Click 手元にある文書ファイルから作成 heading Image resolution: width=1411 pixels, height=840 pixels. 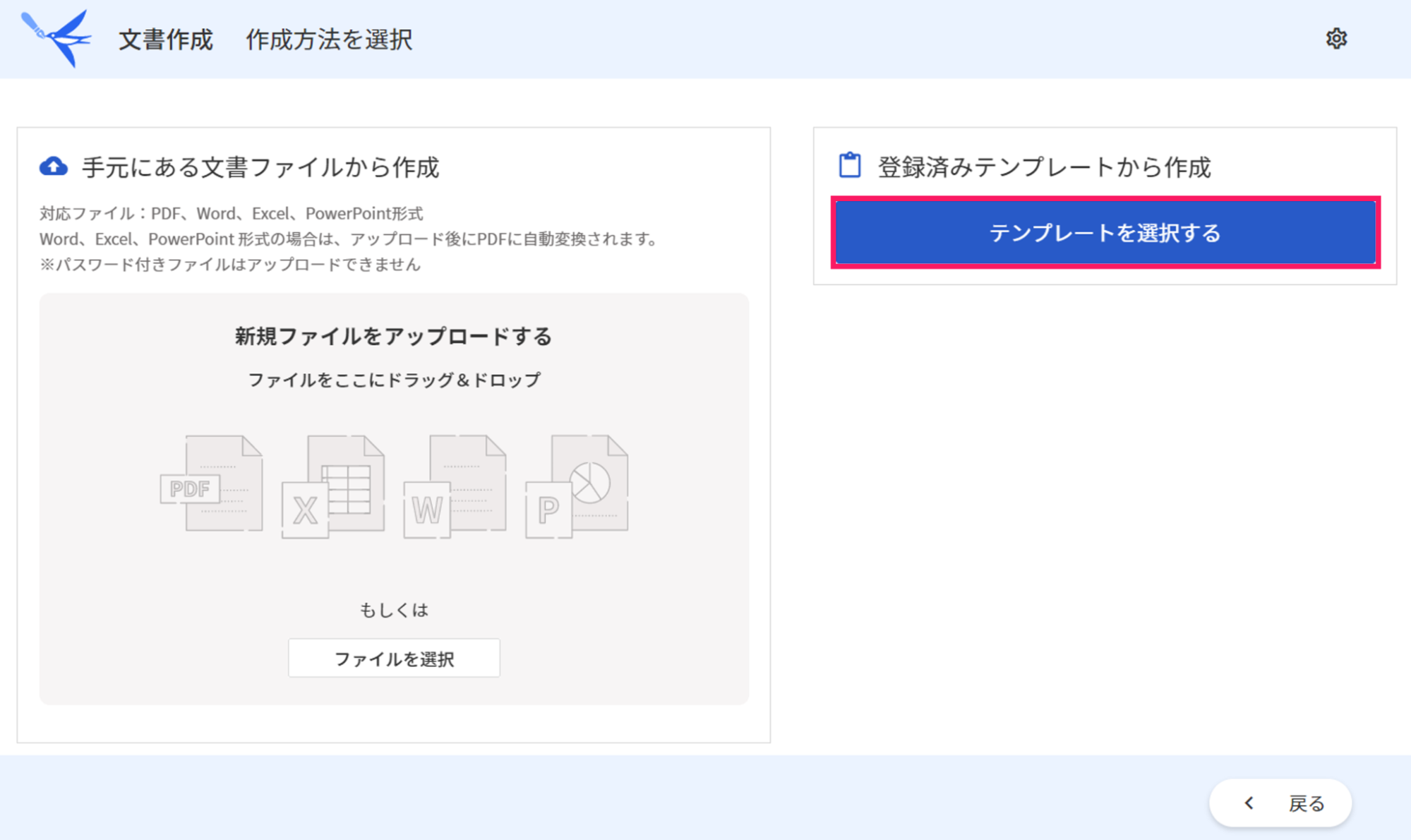[x=260, y=167]
